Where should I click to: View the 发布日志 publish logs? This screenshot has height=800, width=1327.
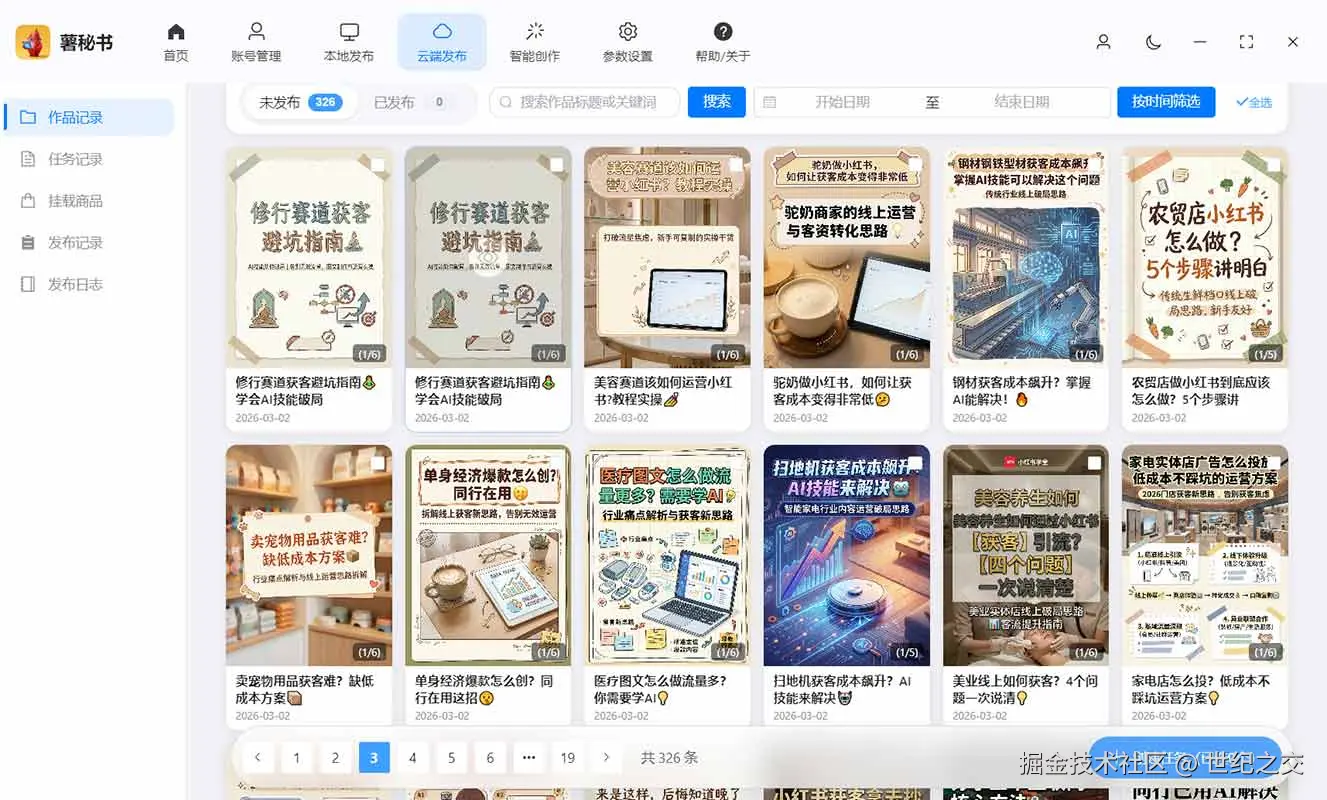[x=89, y=284]
